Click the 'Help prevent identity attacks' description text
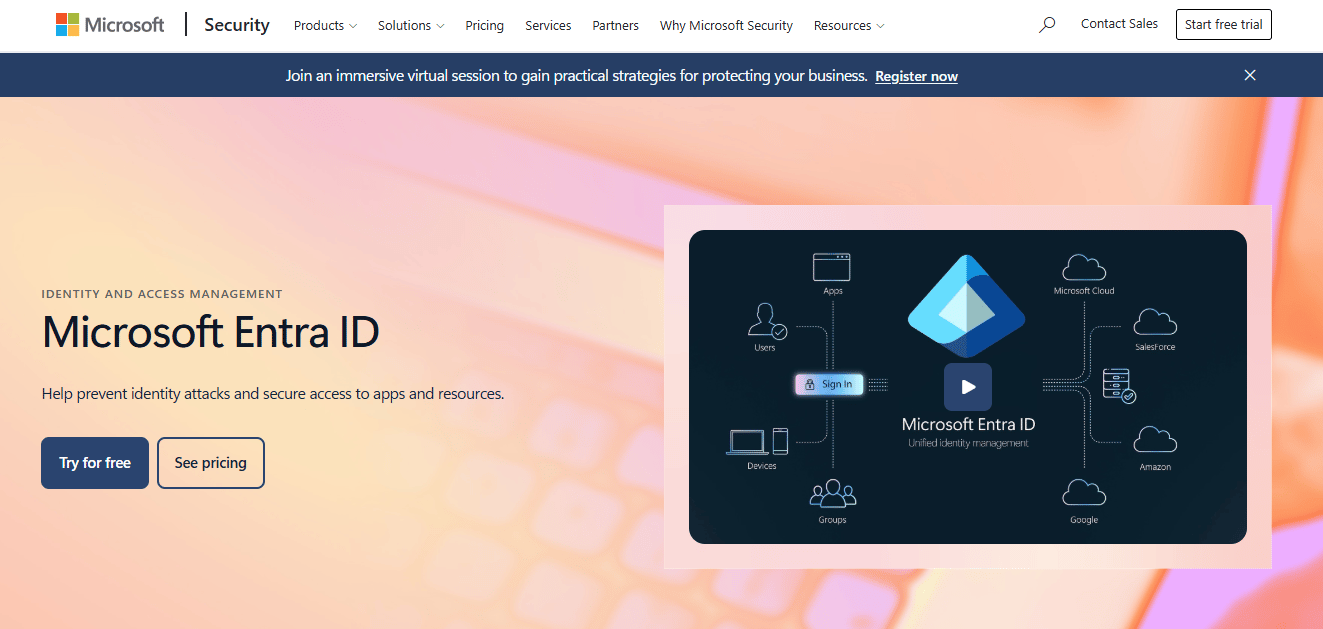 pos(273,394)
